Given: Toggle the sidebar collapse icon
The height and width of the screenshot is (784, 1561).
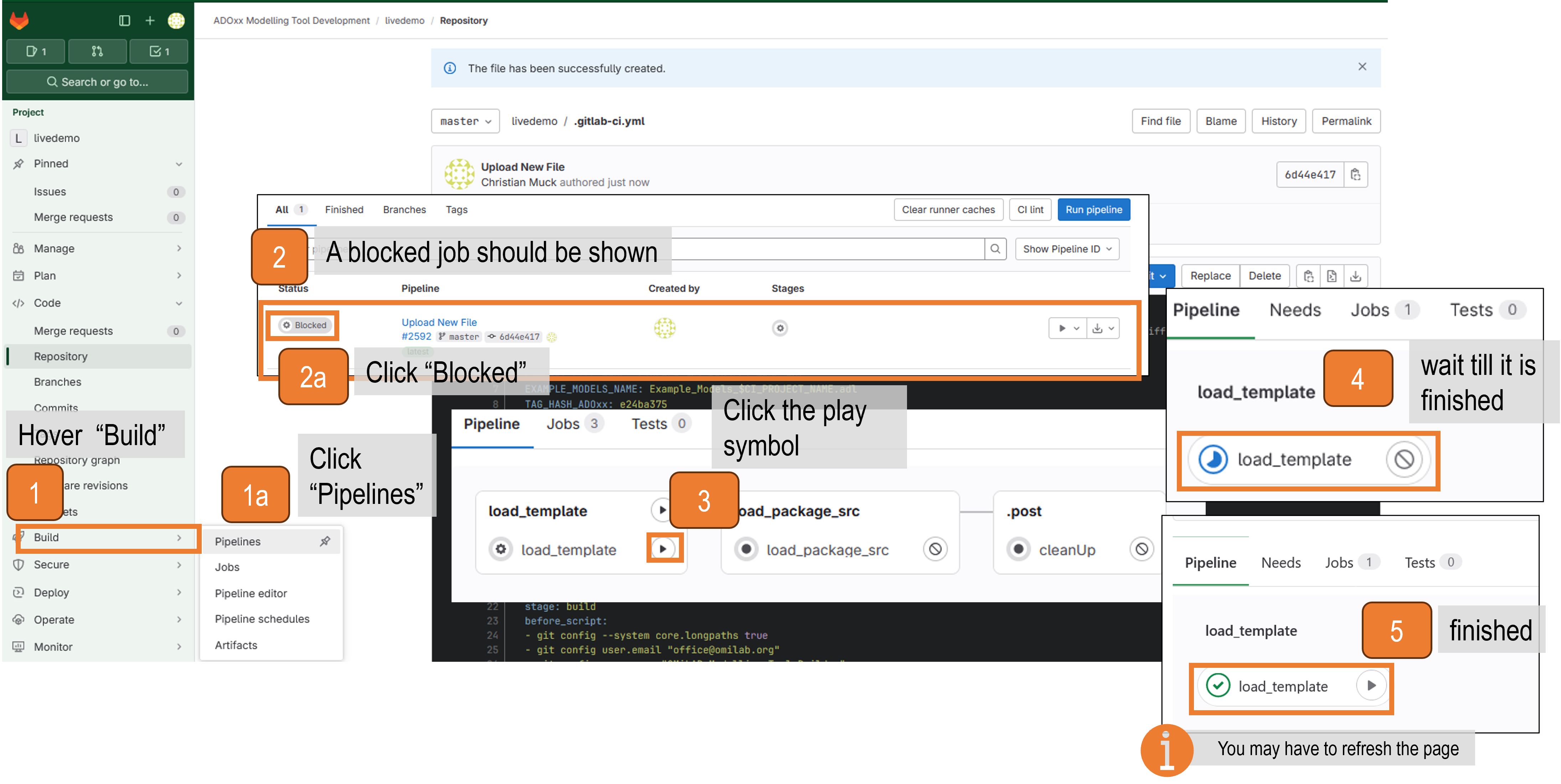Looking at the screenshot, I should [x=124, y=21].
